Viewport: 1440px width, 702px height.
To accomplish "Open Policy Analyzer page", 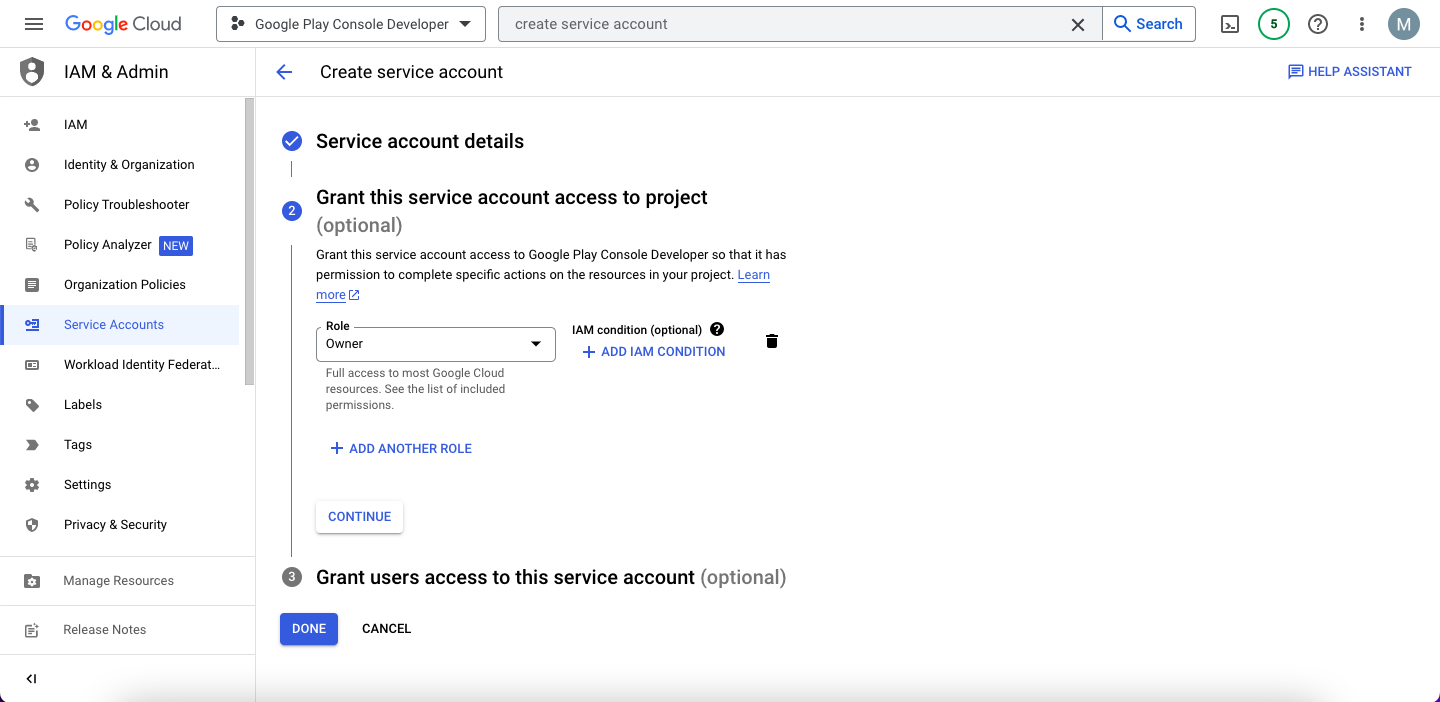I will [120, 245].
